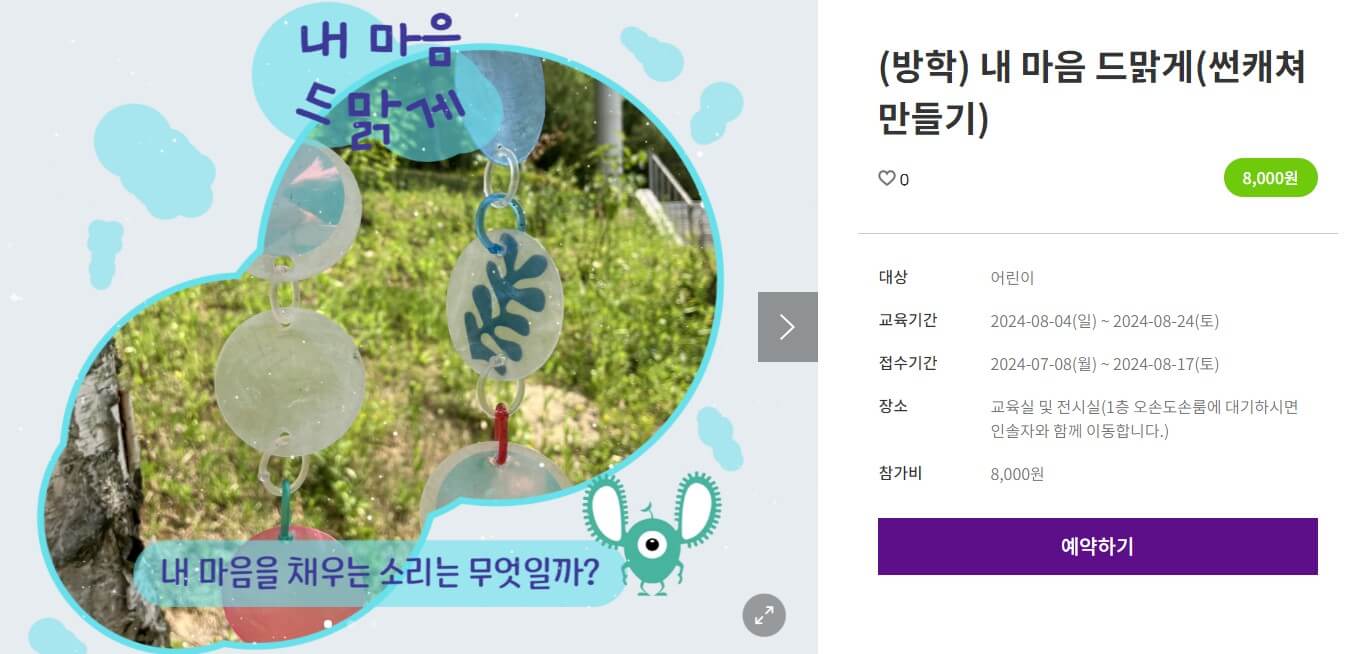Click the 접수기간 label

[x=907, y=363]
